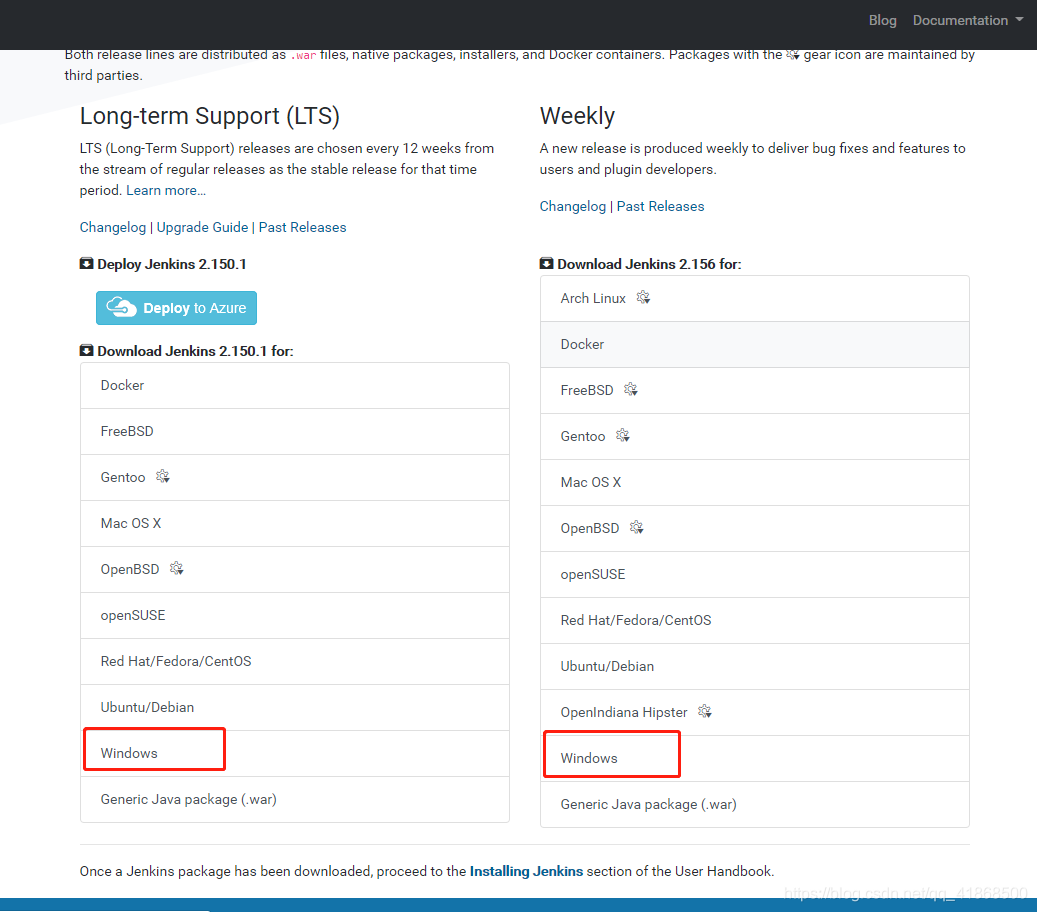Screen dimensions: 1037x912
Task: Select Gentoo in the LTS download list
Action: tap(295, 477)
